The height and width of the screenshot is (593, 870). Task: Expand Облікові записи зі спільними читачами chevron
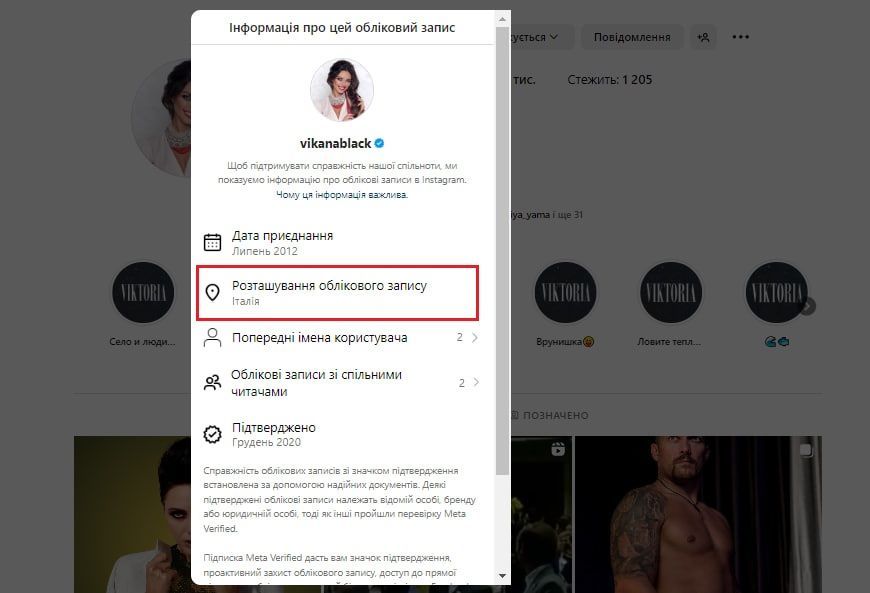click(x=476, y=382)
